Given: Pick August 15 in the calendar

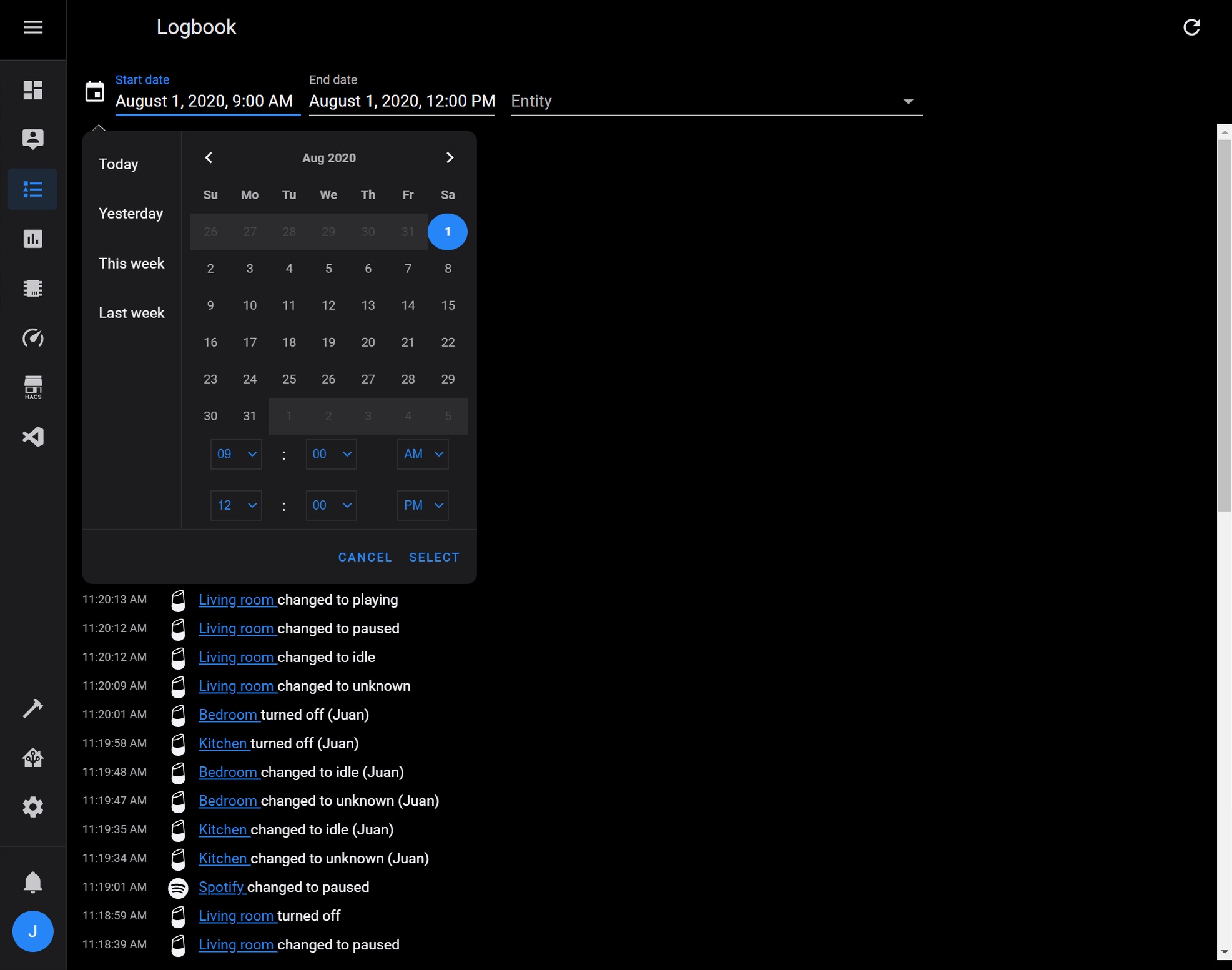Looking at the screenshot, I should click(448, 305).
